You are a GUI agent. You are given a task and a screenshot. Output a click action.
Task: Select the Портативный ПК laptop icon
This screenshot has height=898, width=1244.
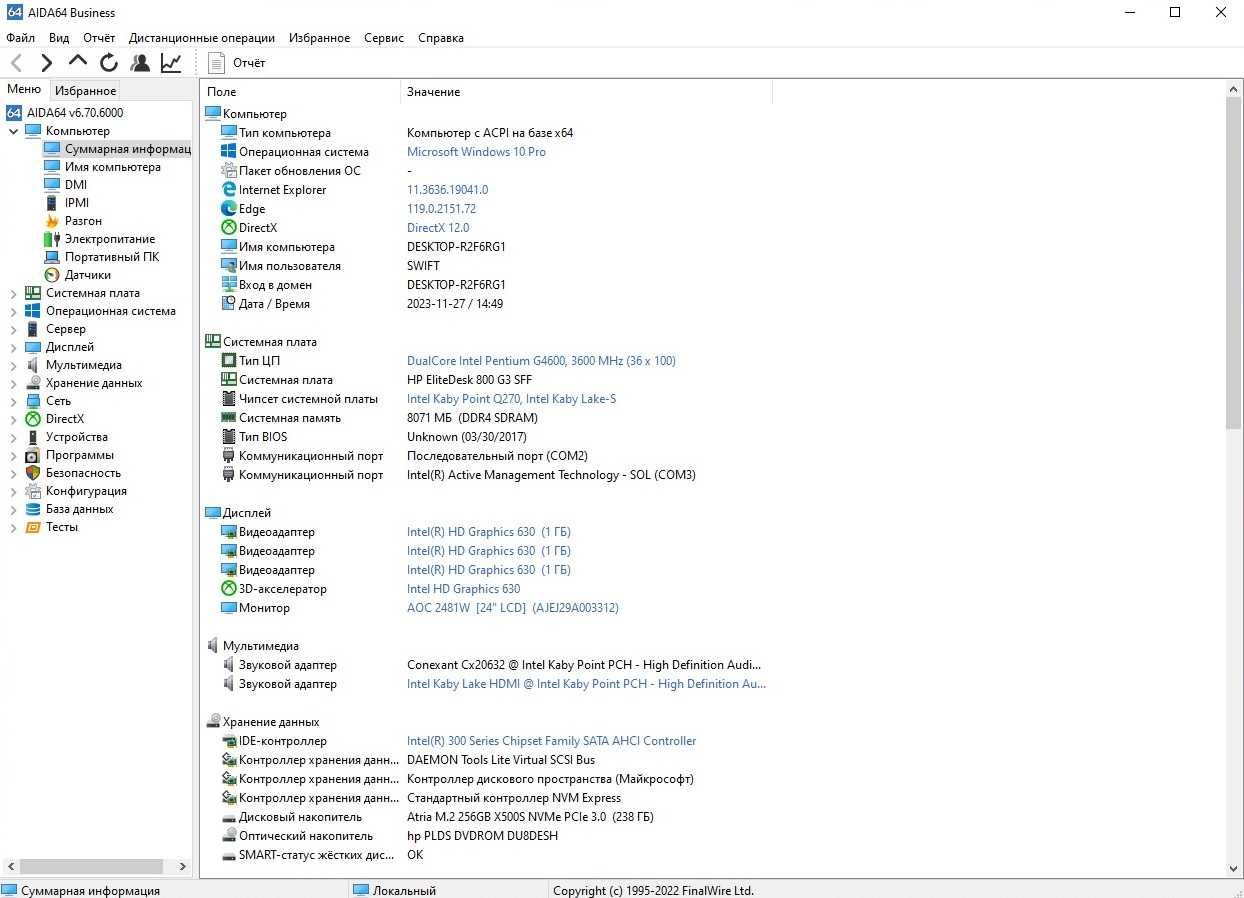52,257
